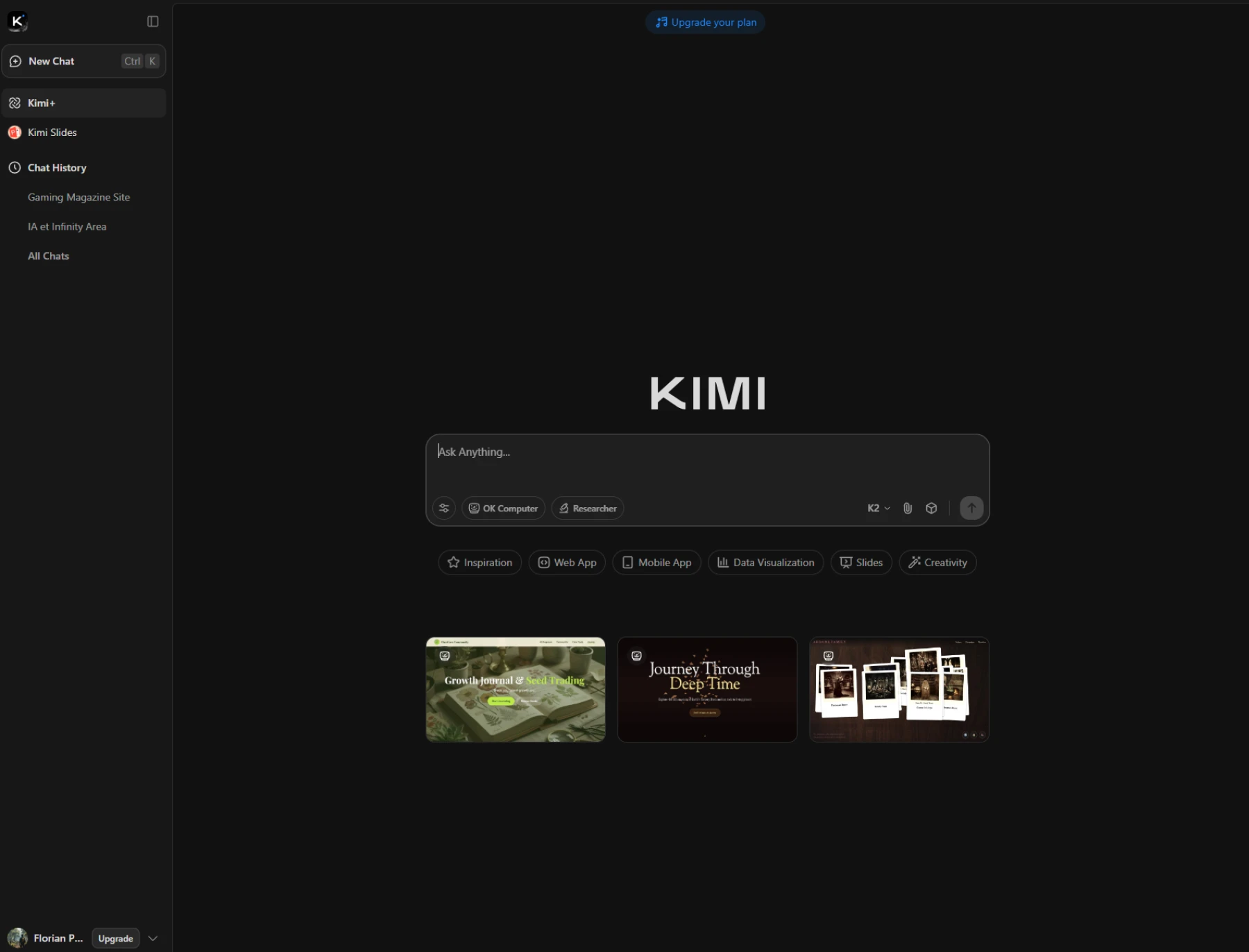Click the Upgrade your plan banner
1249x952 pixels.
click(x=705, y=22)
